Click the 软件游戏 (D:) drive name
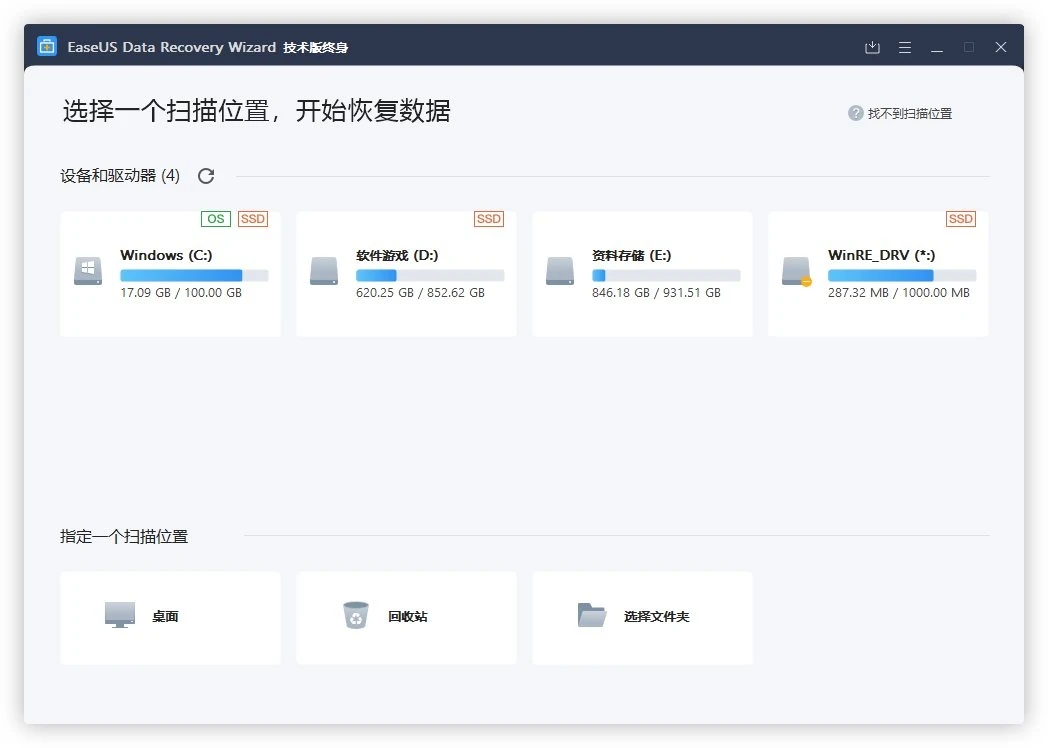Viewport: 1048px width, 748px height. [x=397, y=255]
